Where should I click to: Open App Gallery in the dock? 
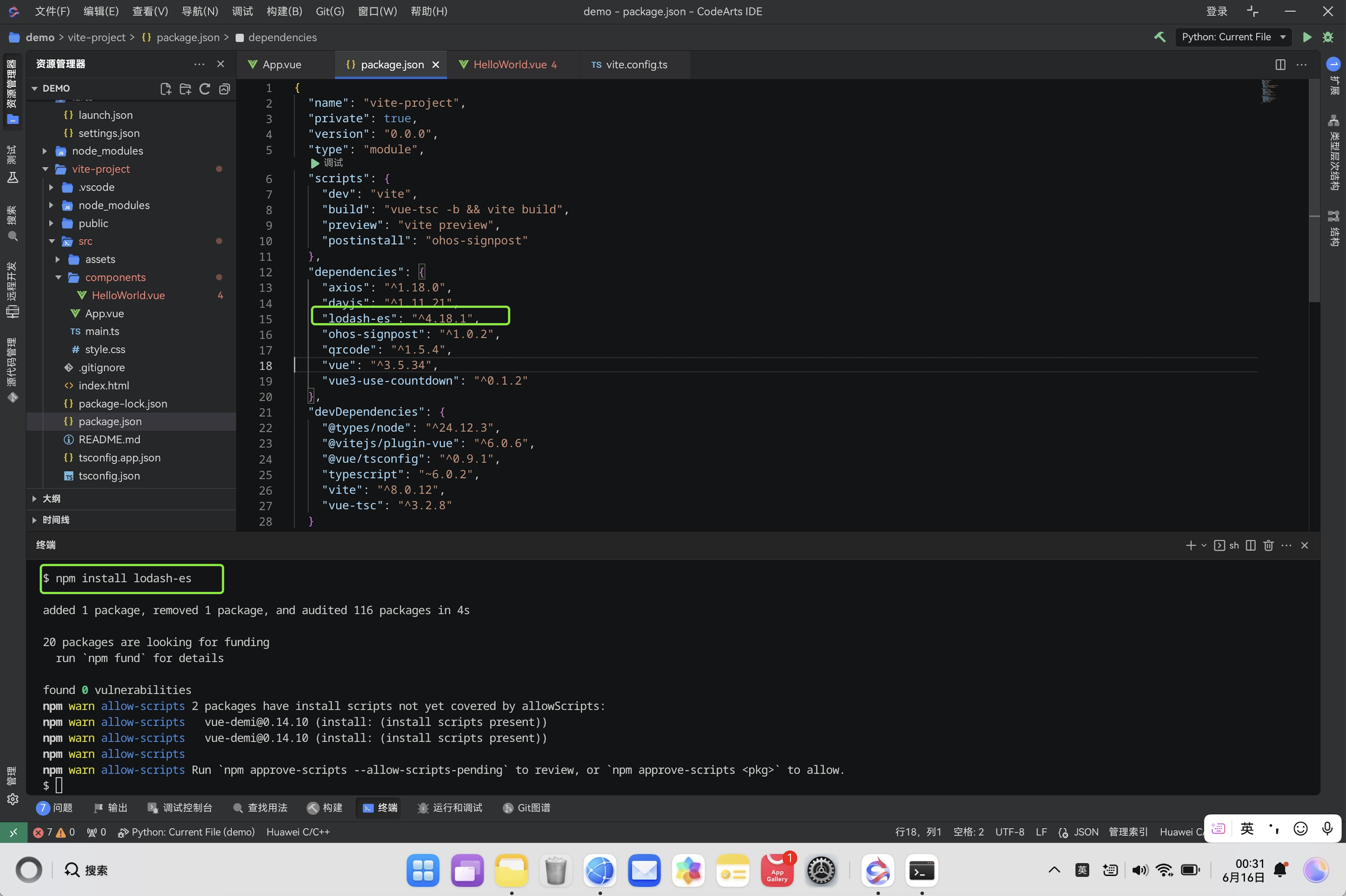tap(776, 870)
